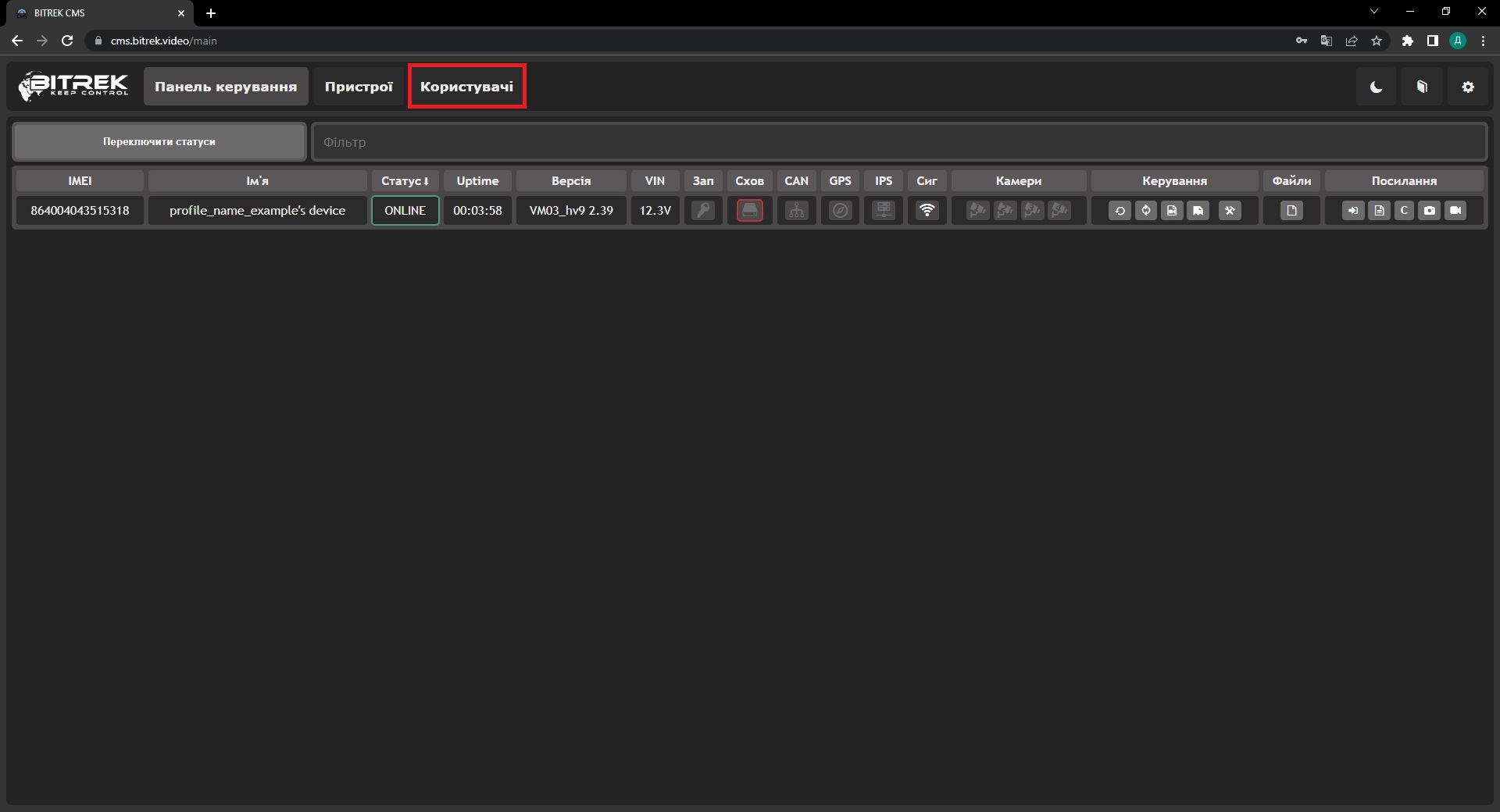Toggle dark mode with the moon icon
The image size is (1500, 812).
point(1376,87)
